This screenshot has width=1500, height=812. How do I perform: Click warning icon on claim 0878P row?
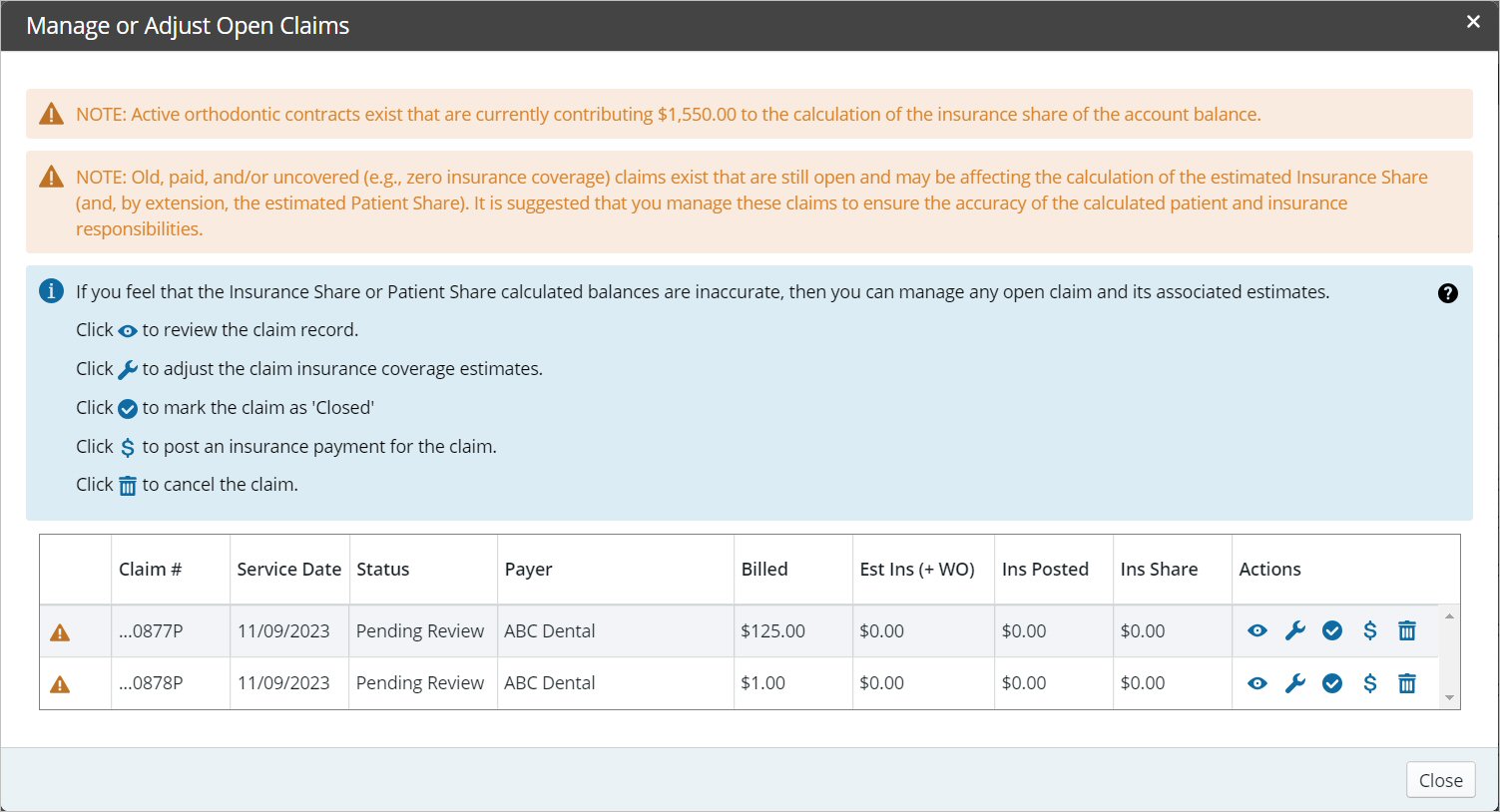60,684
